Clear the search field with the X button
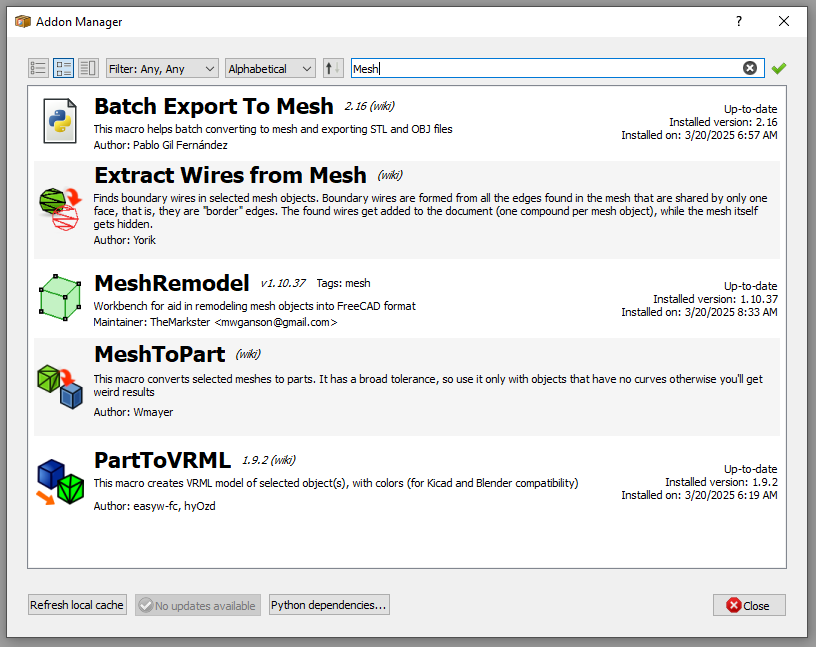The height and width of the screenshot is (647, 816). 750,67
